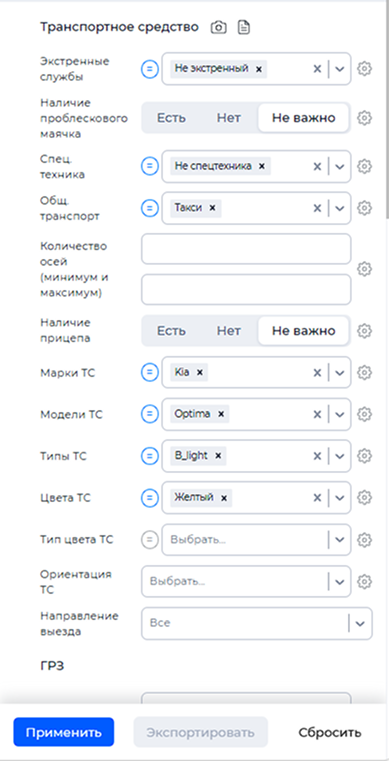The width and height of the screenshot is (389, 761).
Task: Open gear settings for Спец. техника
Action: (x=364, y=166)
